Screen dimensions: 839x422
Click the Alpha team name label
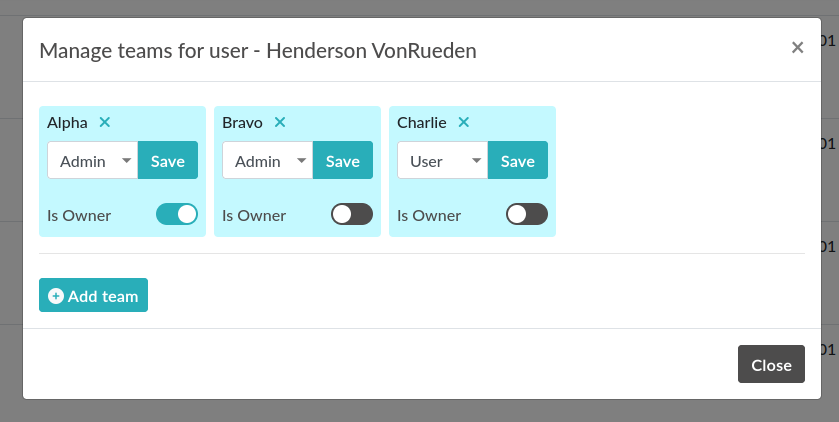(67, 123)
